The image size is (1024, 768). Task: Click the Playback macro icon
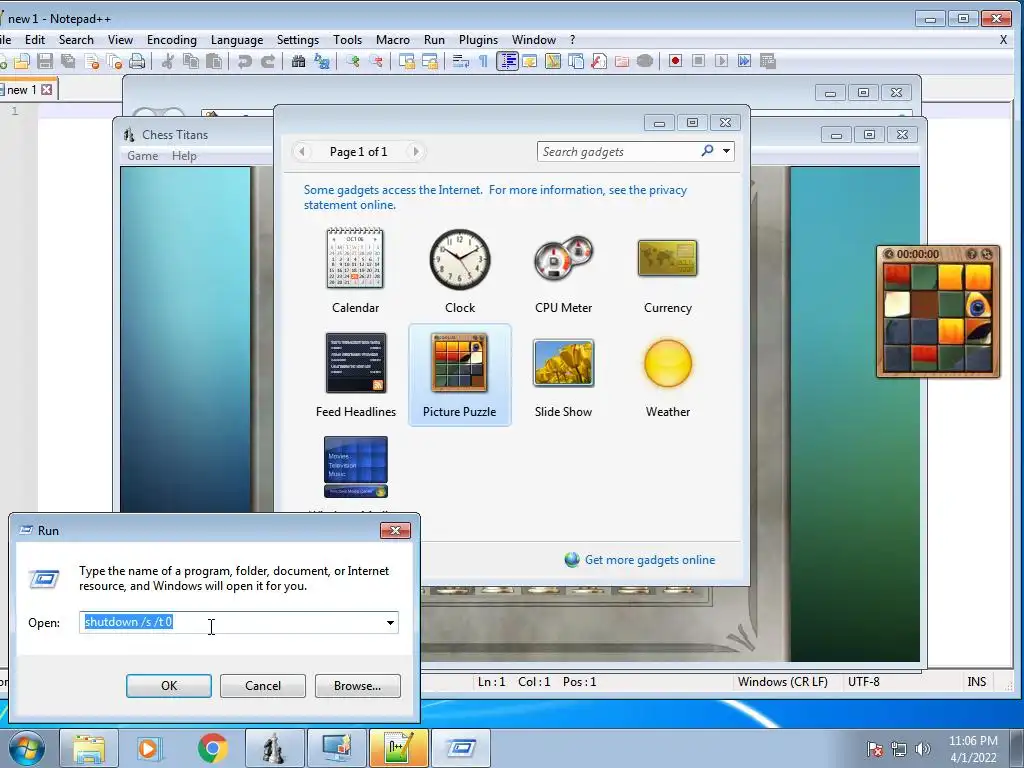click(721, 61)
